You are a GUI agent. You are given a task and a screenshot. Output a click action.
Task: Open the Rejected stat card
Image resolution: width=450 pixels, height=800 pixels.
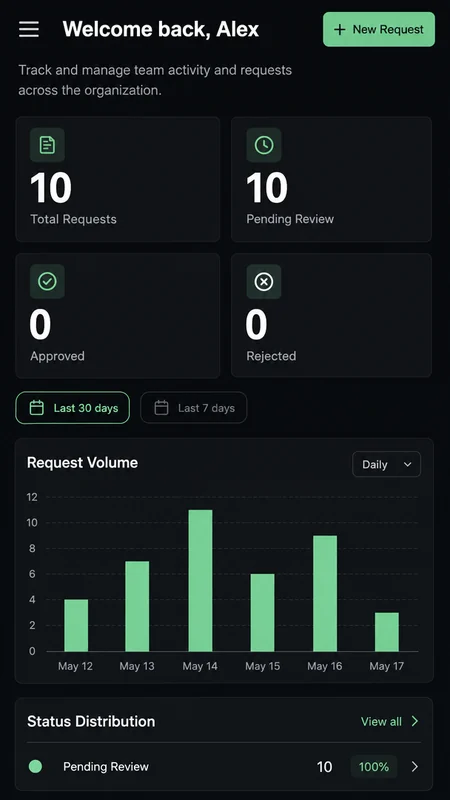[331, 315]
